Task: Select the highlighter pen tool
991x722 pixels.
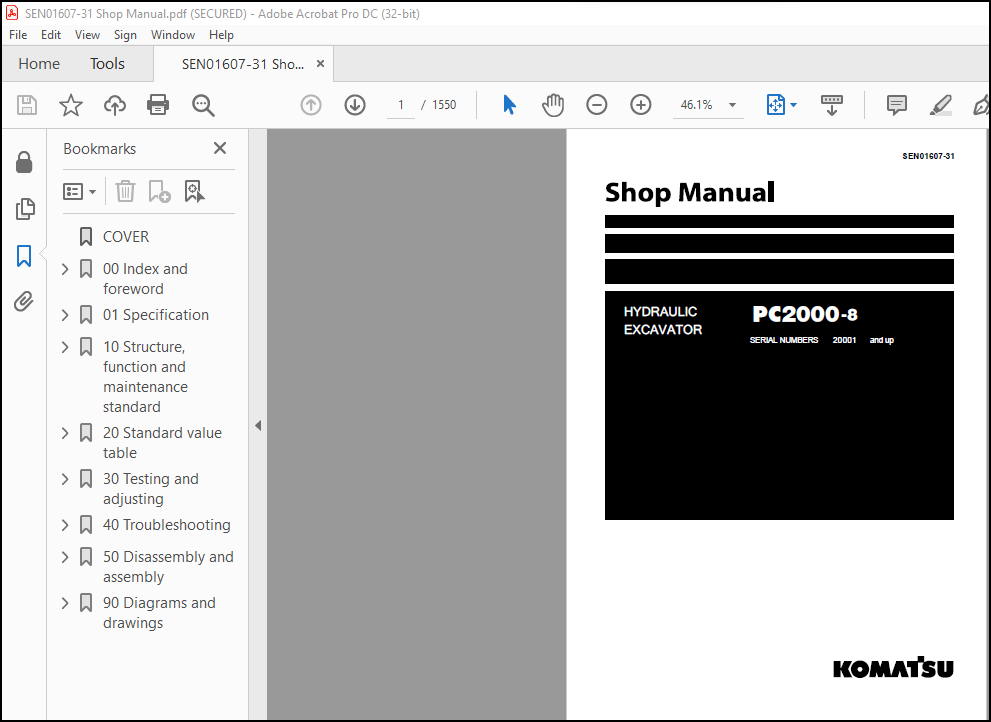Action: pos(941,105)
